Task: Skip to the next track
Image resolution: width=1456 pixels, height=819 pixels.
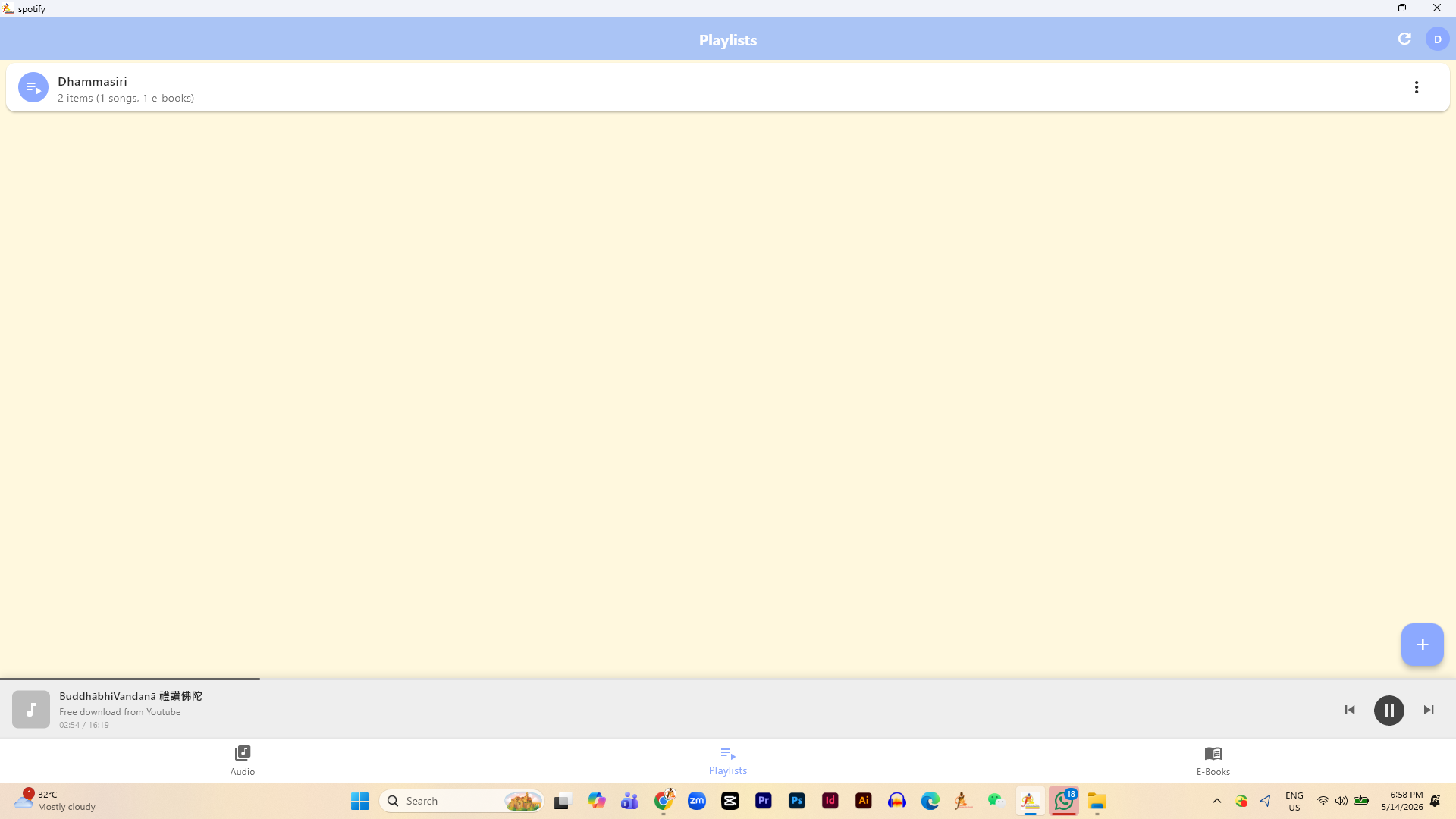Action: [1429, 711]
